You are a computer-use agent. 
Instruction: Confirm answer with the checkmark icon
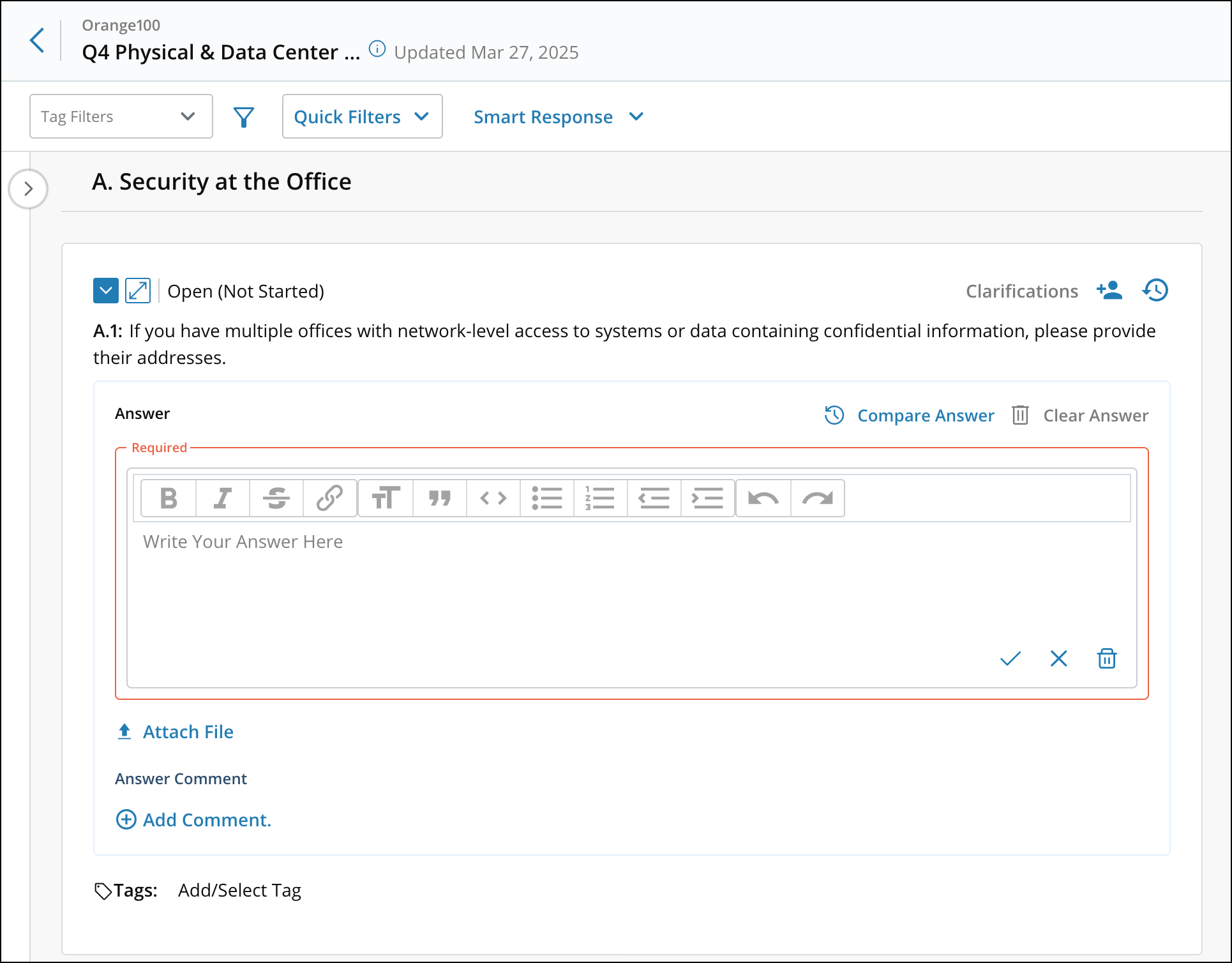tap(1010, 658)
